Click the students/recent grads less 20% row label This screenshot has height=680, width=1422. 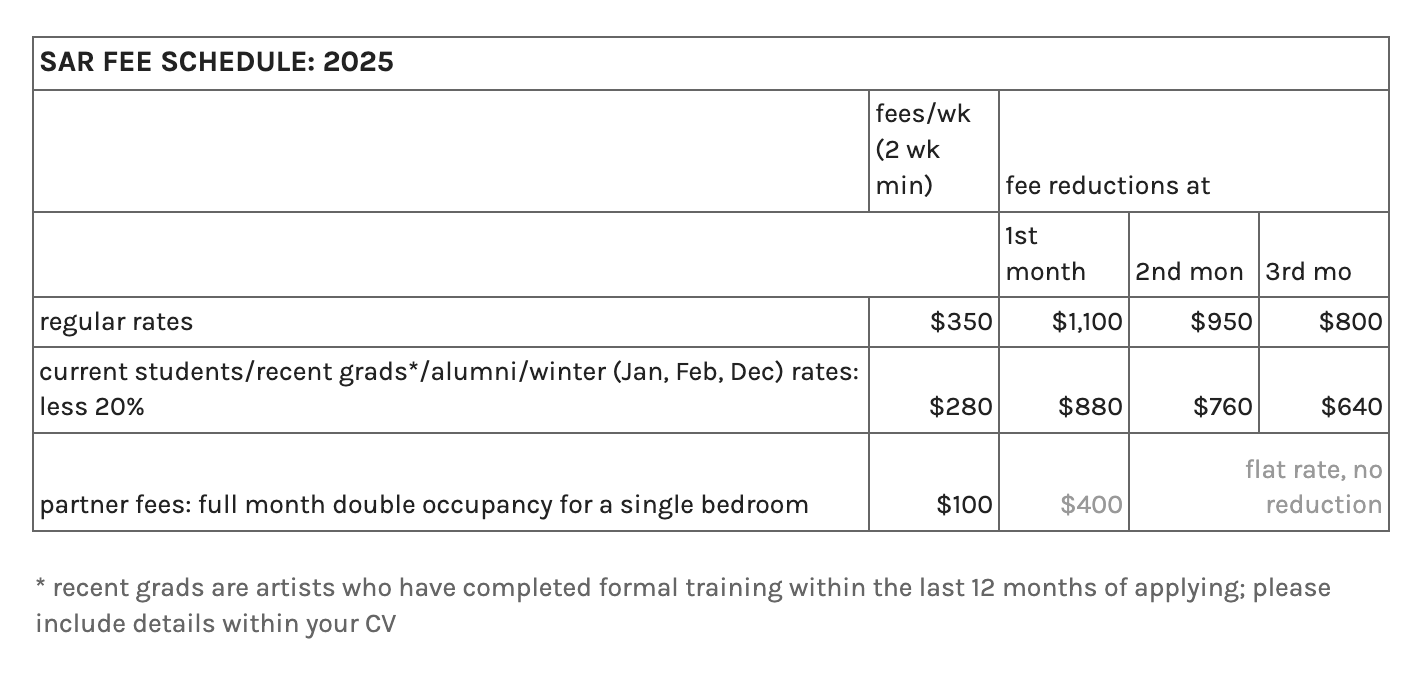point(449,389)
